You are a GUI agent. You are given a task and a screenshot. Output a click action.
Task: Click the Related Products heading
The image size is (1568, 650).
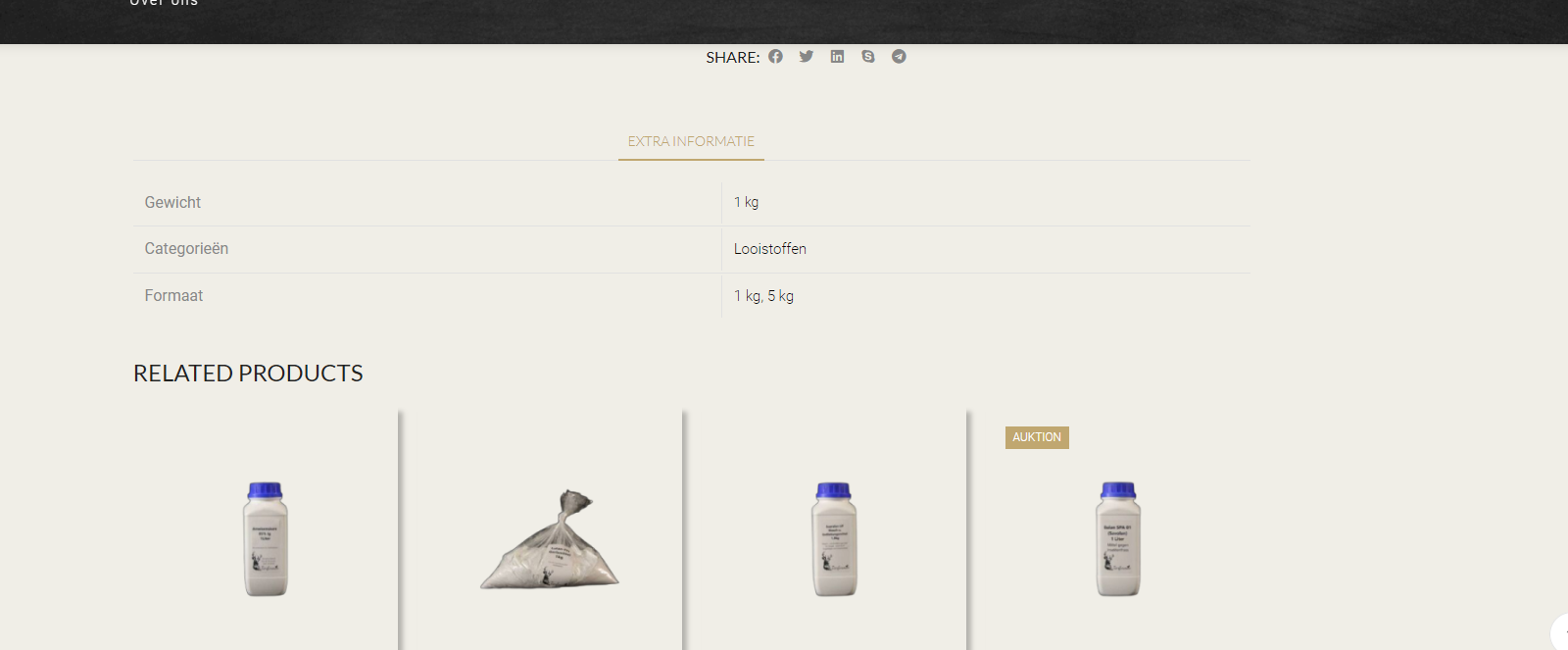click(x=248, y=374)
